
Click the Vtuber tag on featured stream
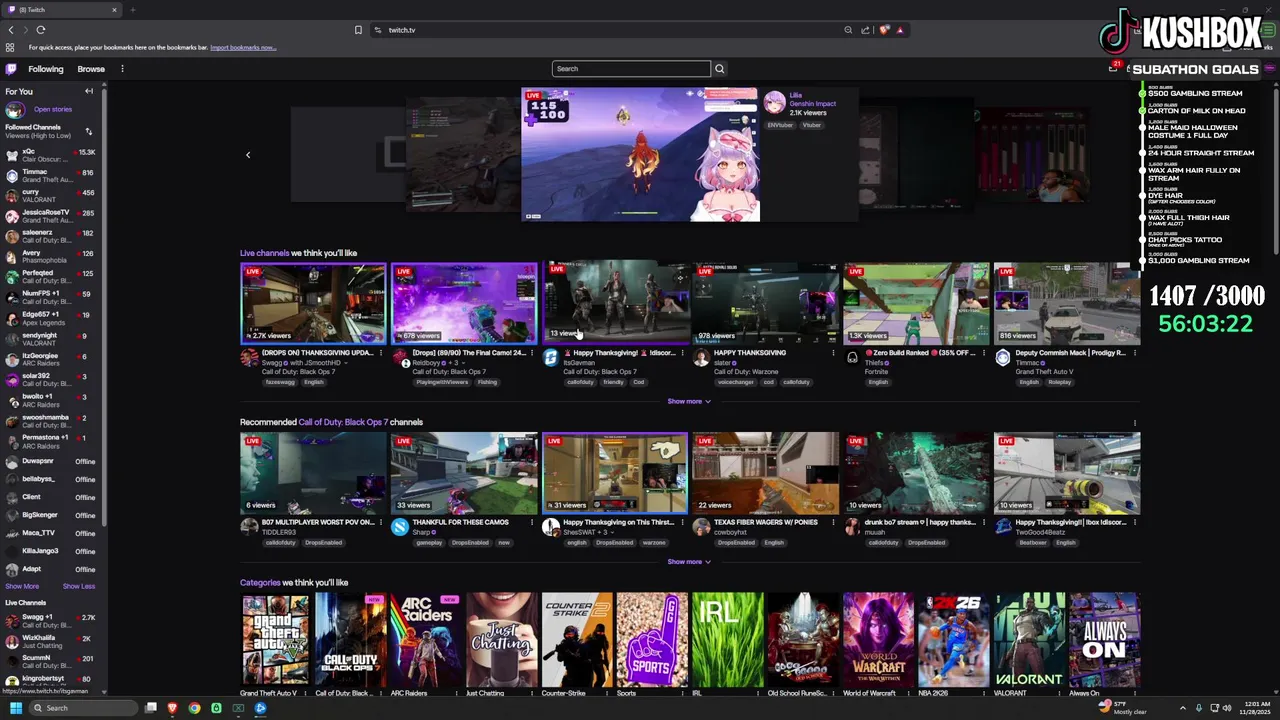pyautogui.click(x=811, y=125)
